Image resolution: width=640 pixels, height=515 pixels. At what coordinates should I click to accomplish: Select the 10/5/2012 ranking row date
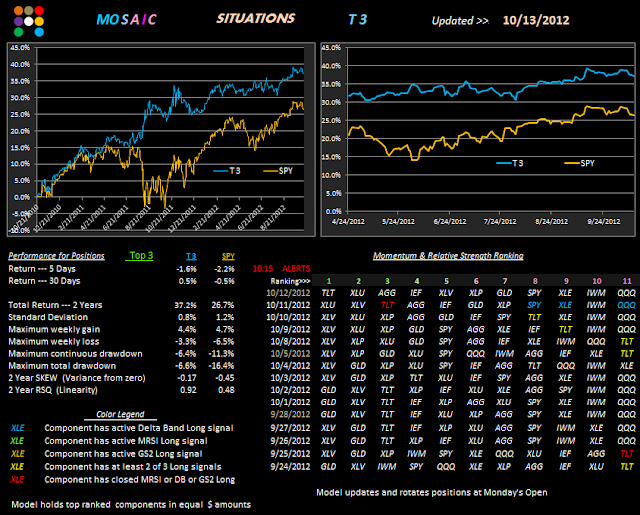[x=290, y=353]
